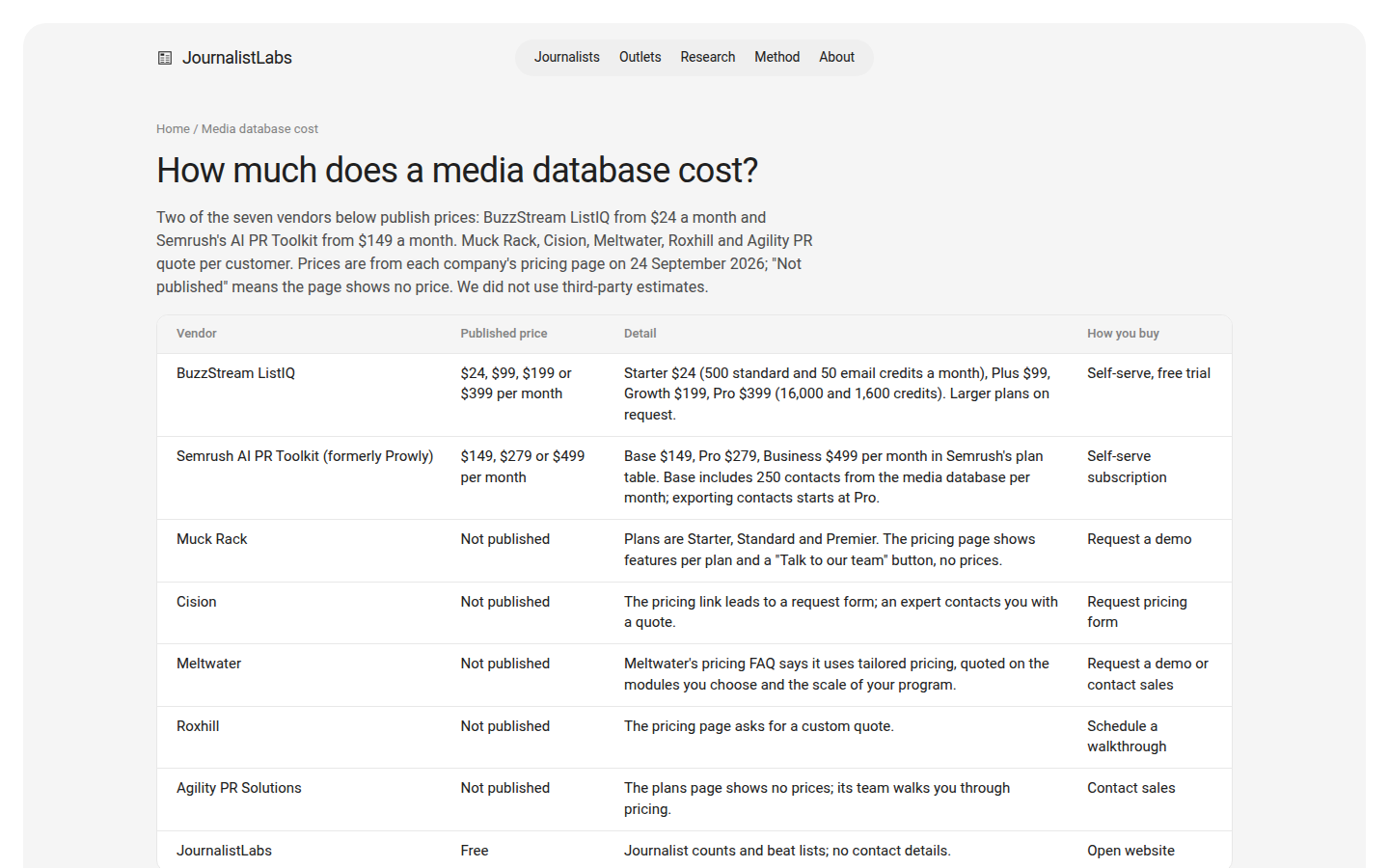Click the intro paragraph starting 'Two of the seven vendors'
The height and width of the screenshot is (868, 1389).
point(484,252)
